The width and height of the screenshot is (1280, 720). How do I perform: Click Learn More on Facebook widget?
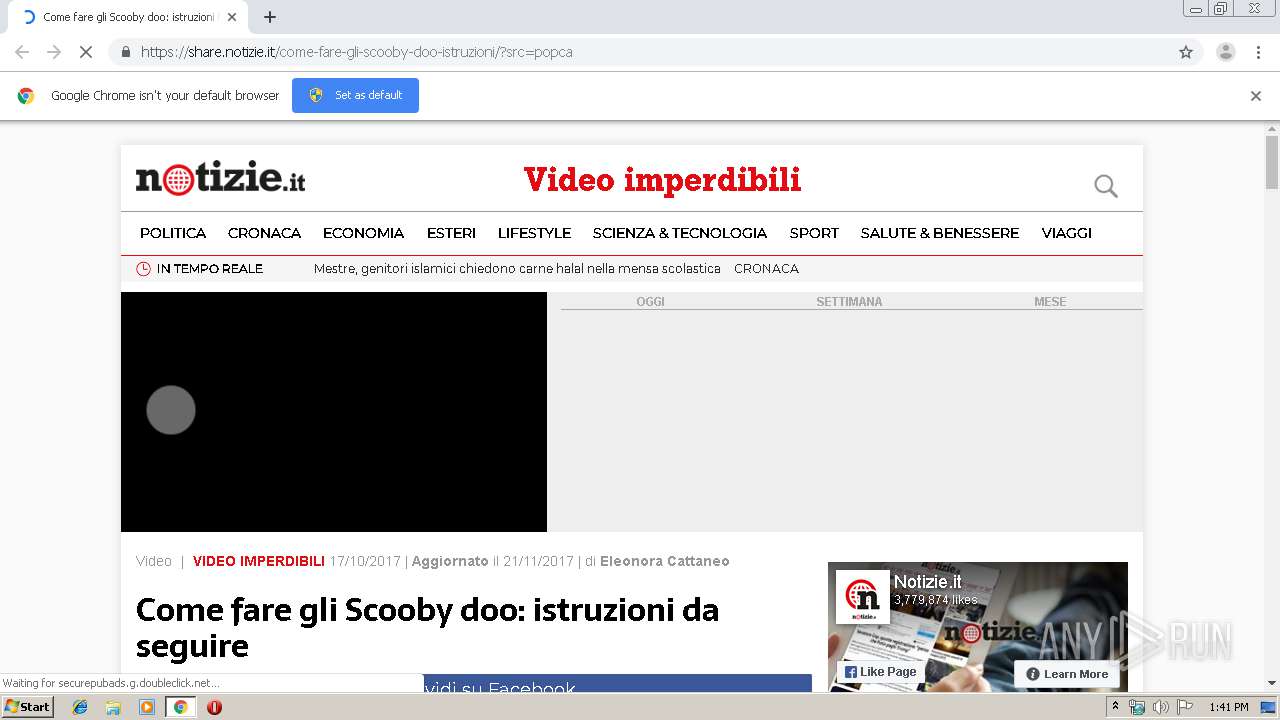point(1067,674)
